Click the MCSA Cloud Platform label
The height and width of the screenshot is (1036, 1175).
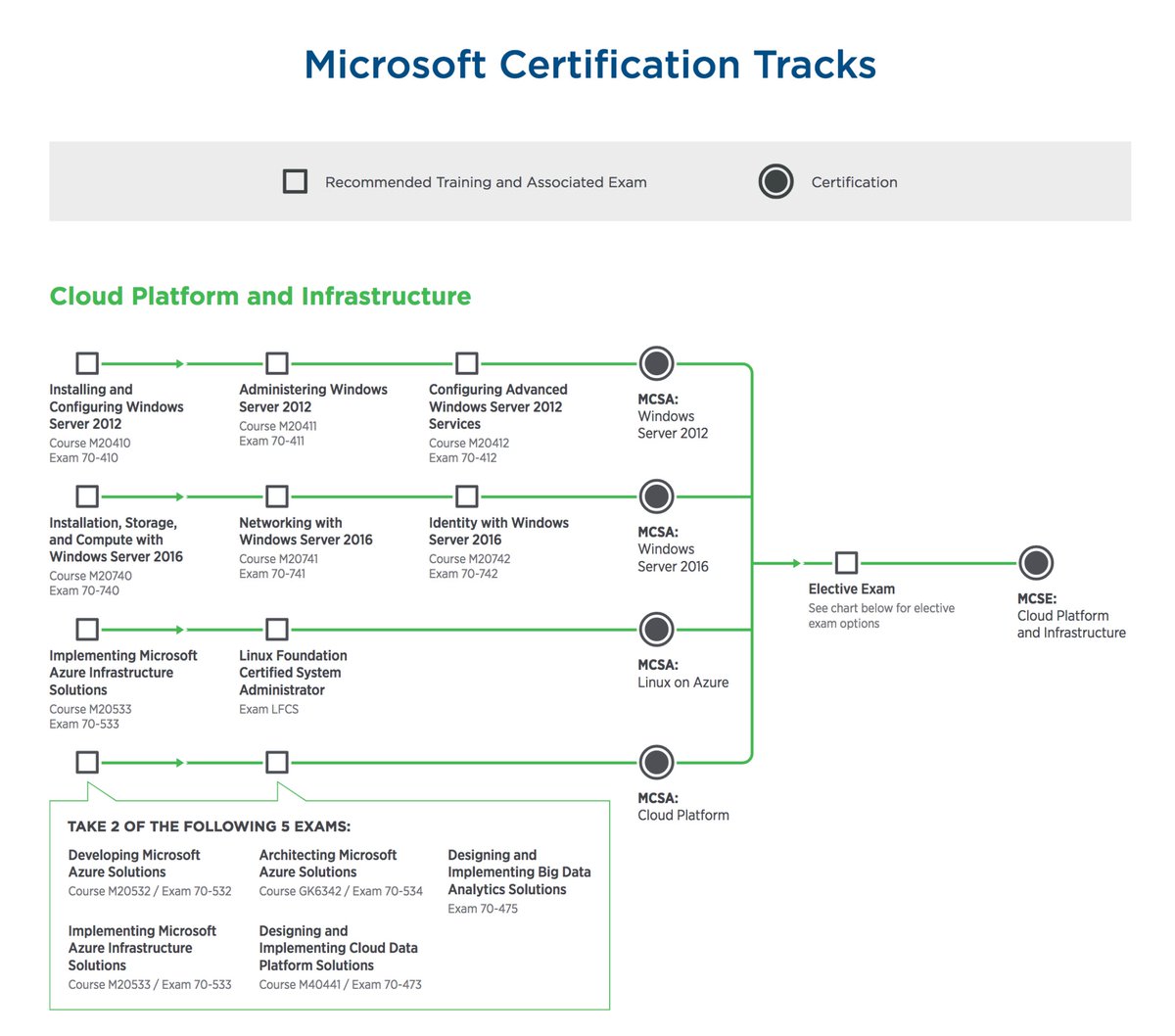click(x=682, y=807)
